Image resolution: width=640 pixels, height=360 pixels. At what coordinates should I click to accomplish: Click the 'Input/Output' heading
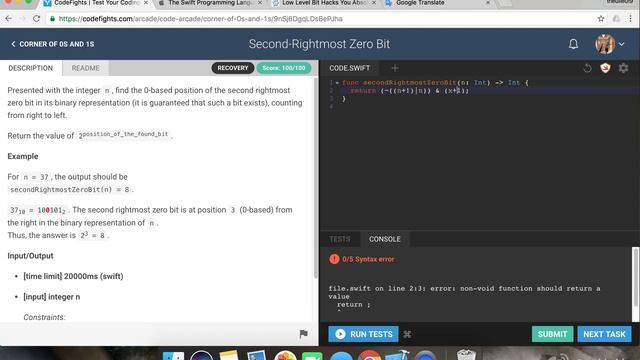[x=31, y=256]
